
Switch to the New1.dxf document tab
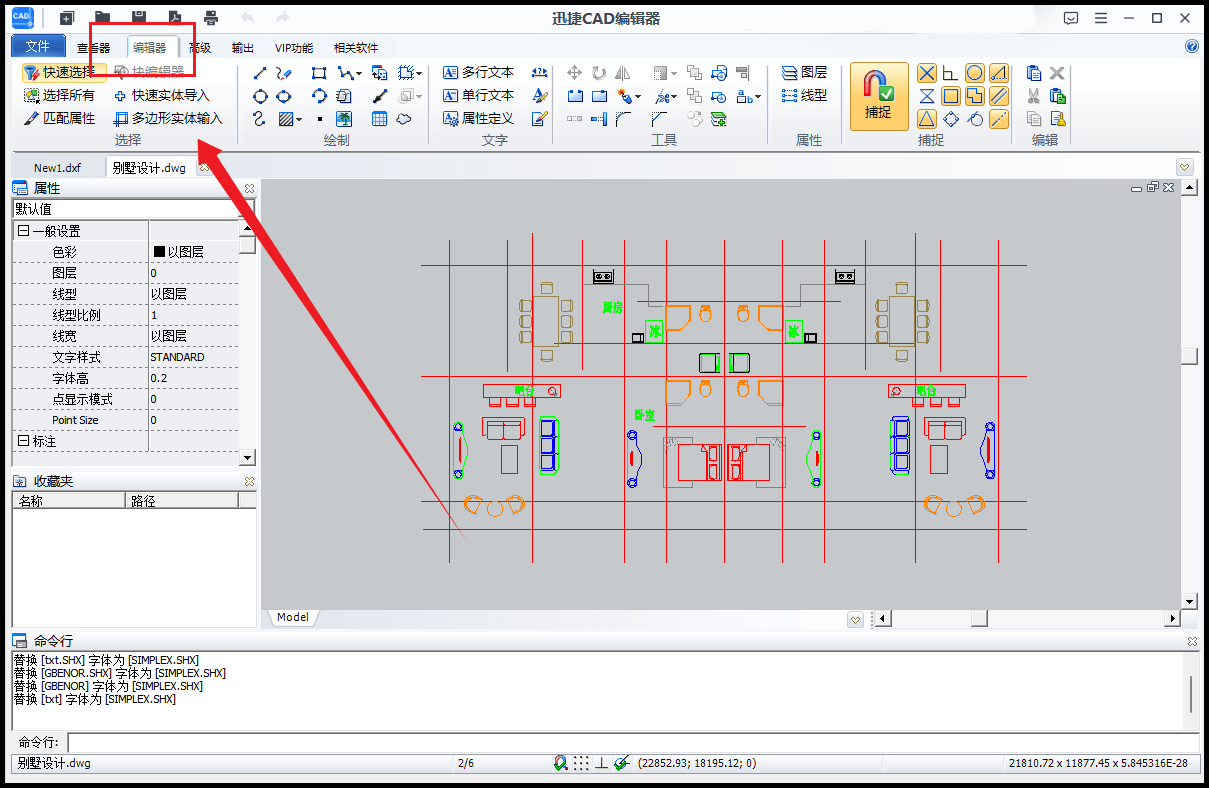tap(57, 168)
